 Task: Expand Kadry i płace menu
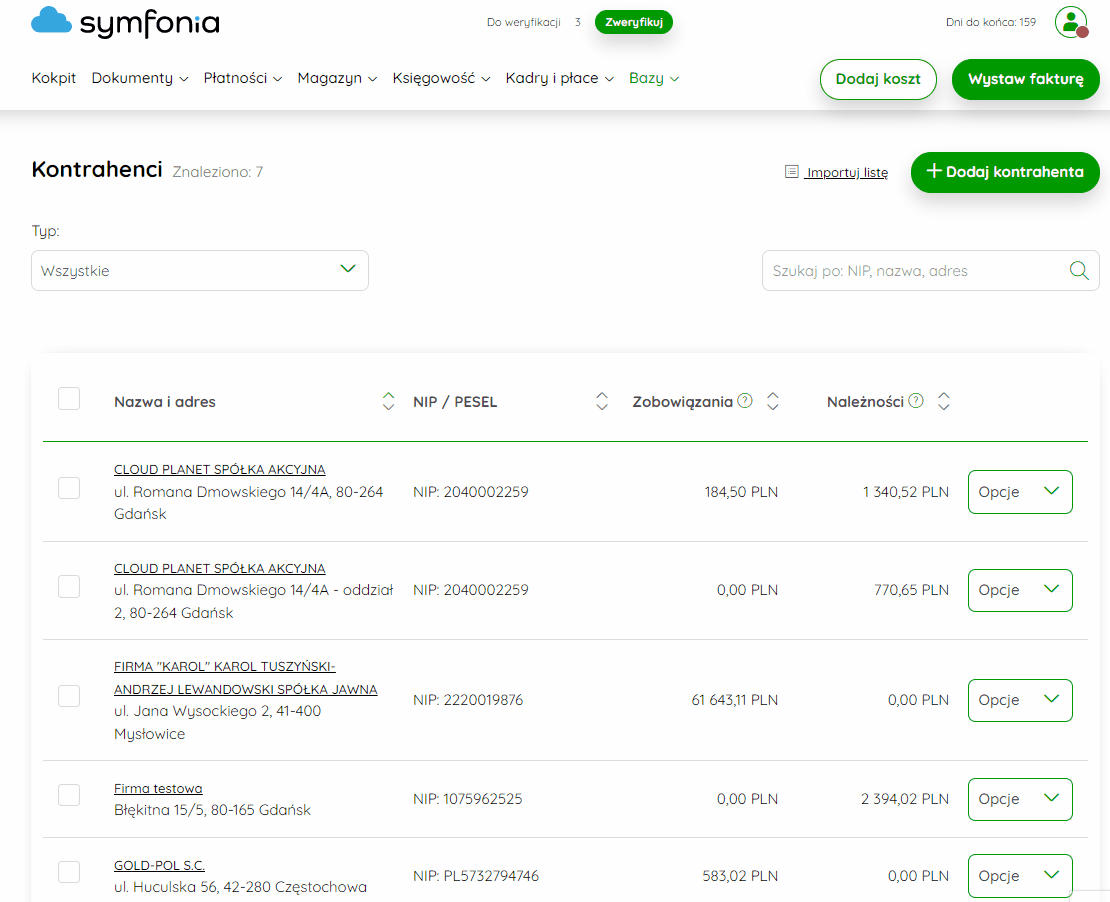pos(559,78)
